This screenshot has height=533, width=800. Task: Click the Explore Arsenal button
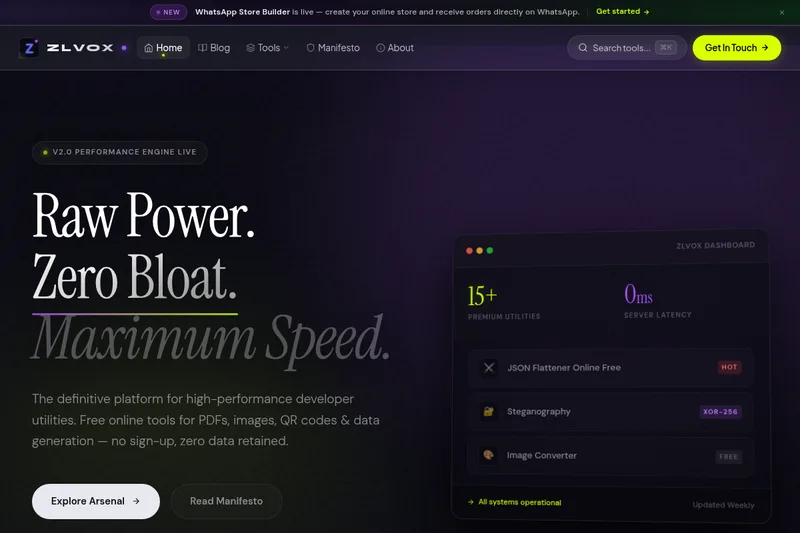[96, 501]
